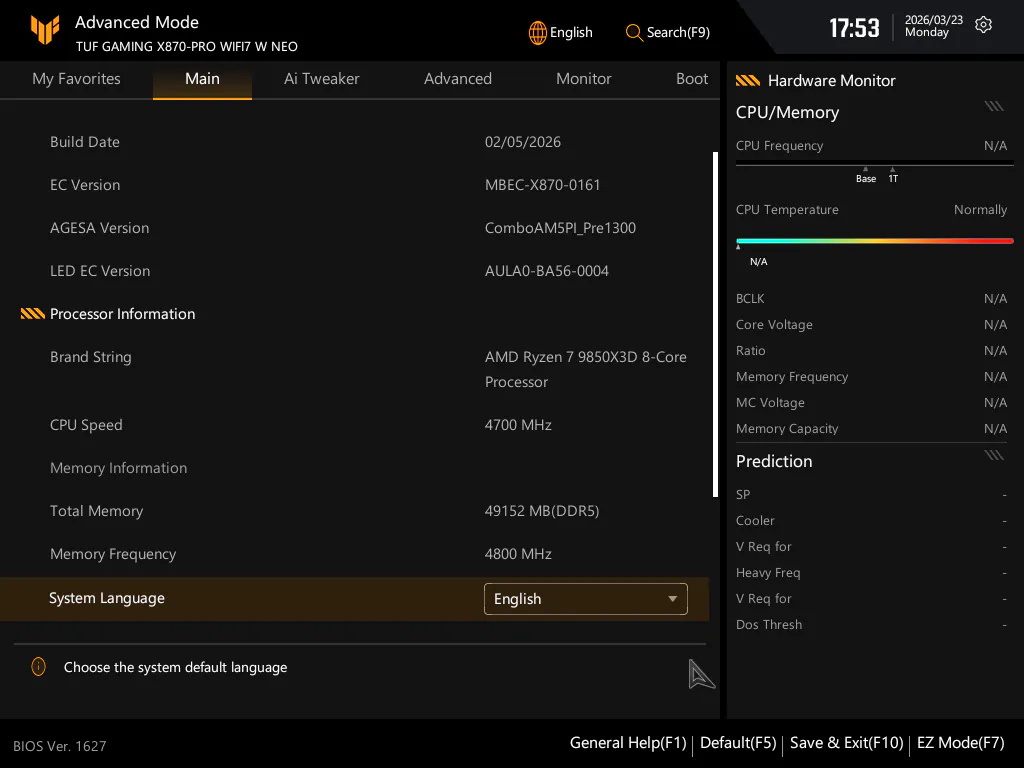This screenshot has width=1024, height=768.
Task: Switch to My Favorites tab
Action: click(76, 79)
